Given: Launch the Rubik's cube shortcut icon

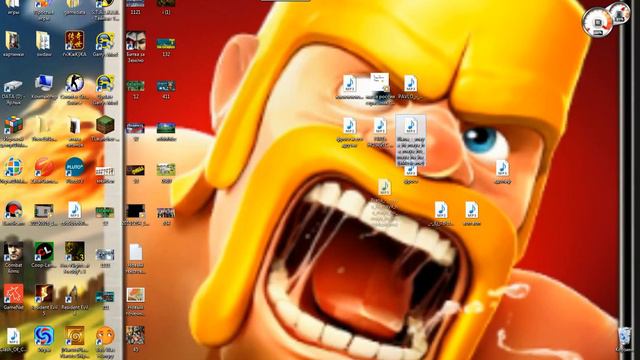Looking at the screenshot, I should tap(13, 125).
